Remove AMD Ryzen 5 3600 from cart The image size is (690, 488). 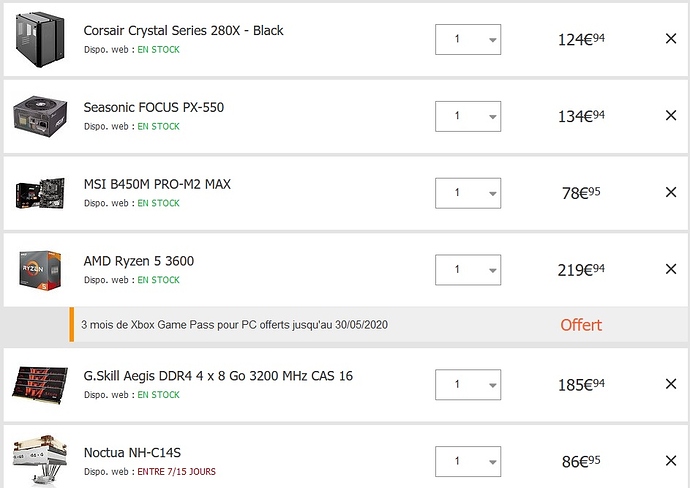click(670, 269)
